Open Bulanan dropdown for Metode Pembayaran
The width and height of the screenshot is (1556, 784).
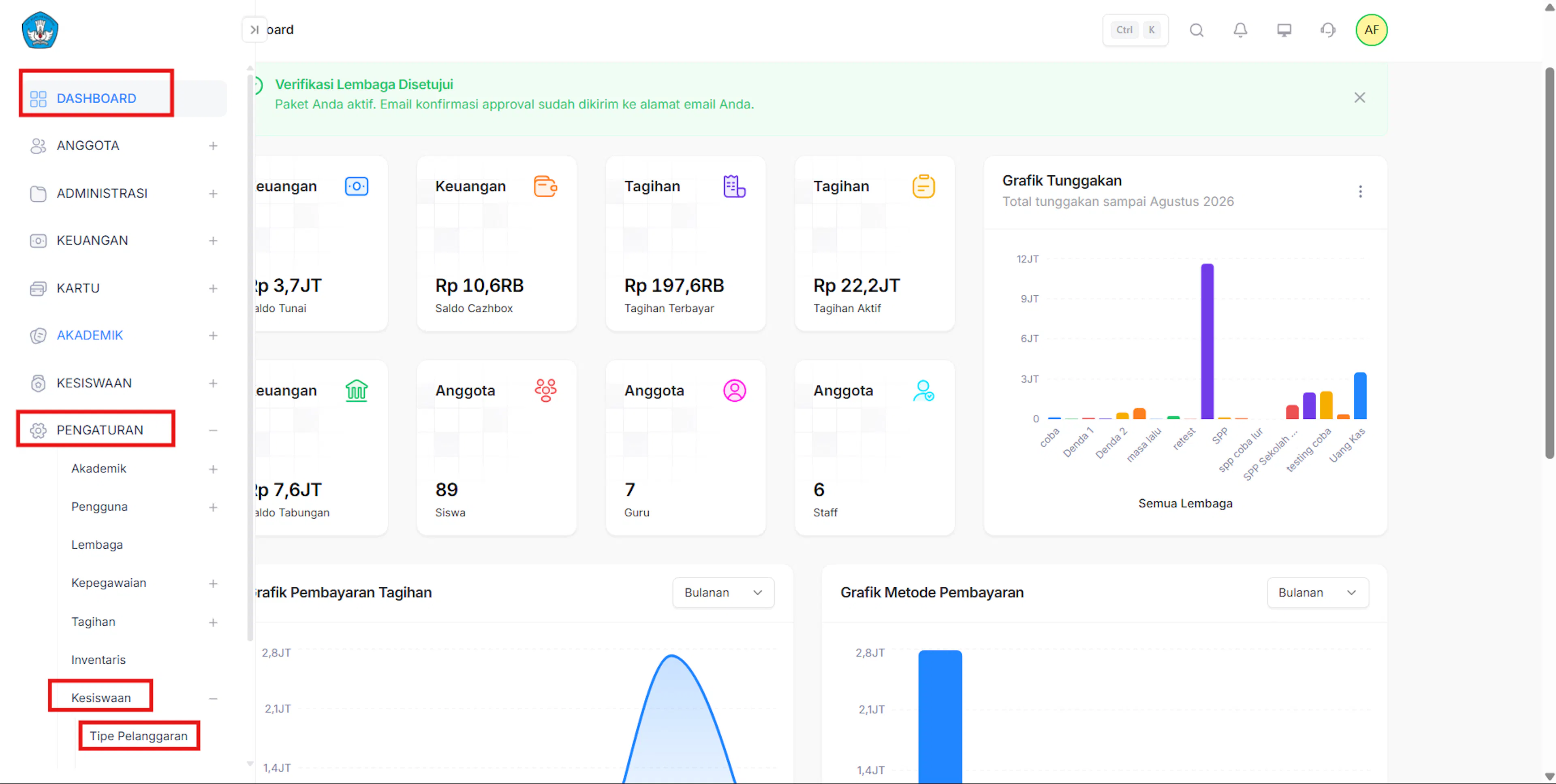(x=1317, y=593)
